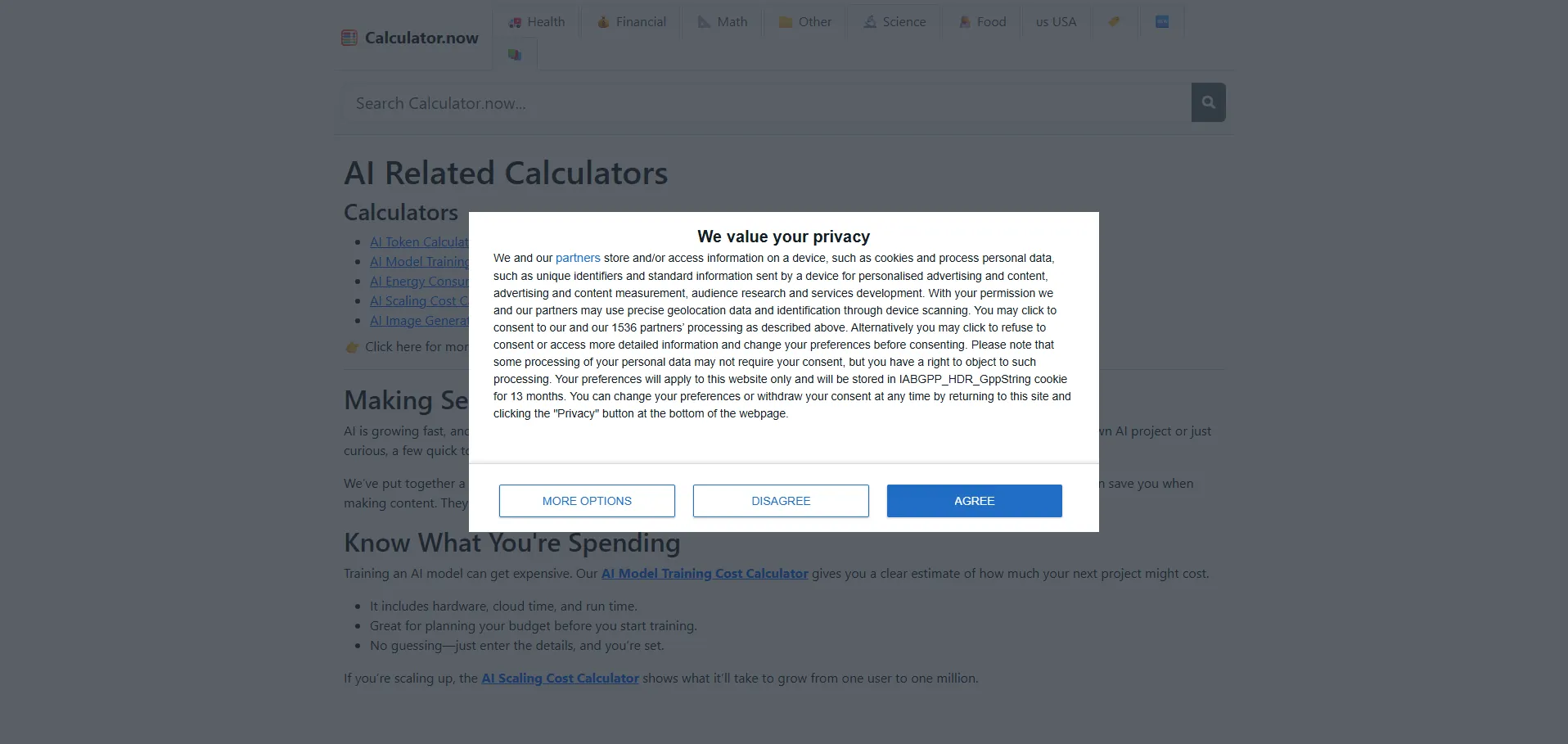Click the stacked books icon in navigation

(x=515, y=55)
